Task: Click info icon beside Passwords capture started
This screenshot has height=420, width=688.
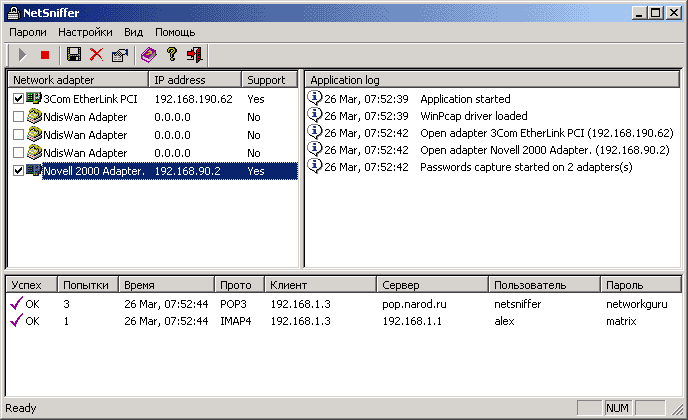Action: (x=314, y=165)
